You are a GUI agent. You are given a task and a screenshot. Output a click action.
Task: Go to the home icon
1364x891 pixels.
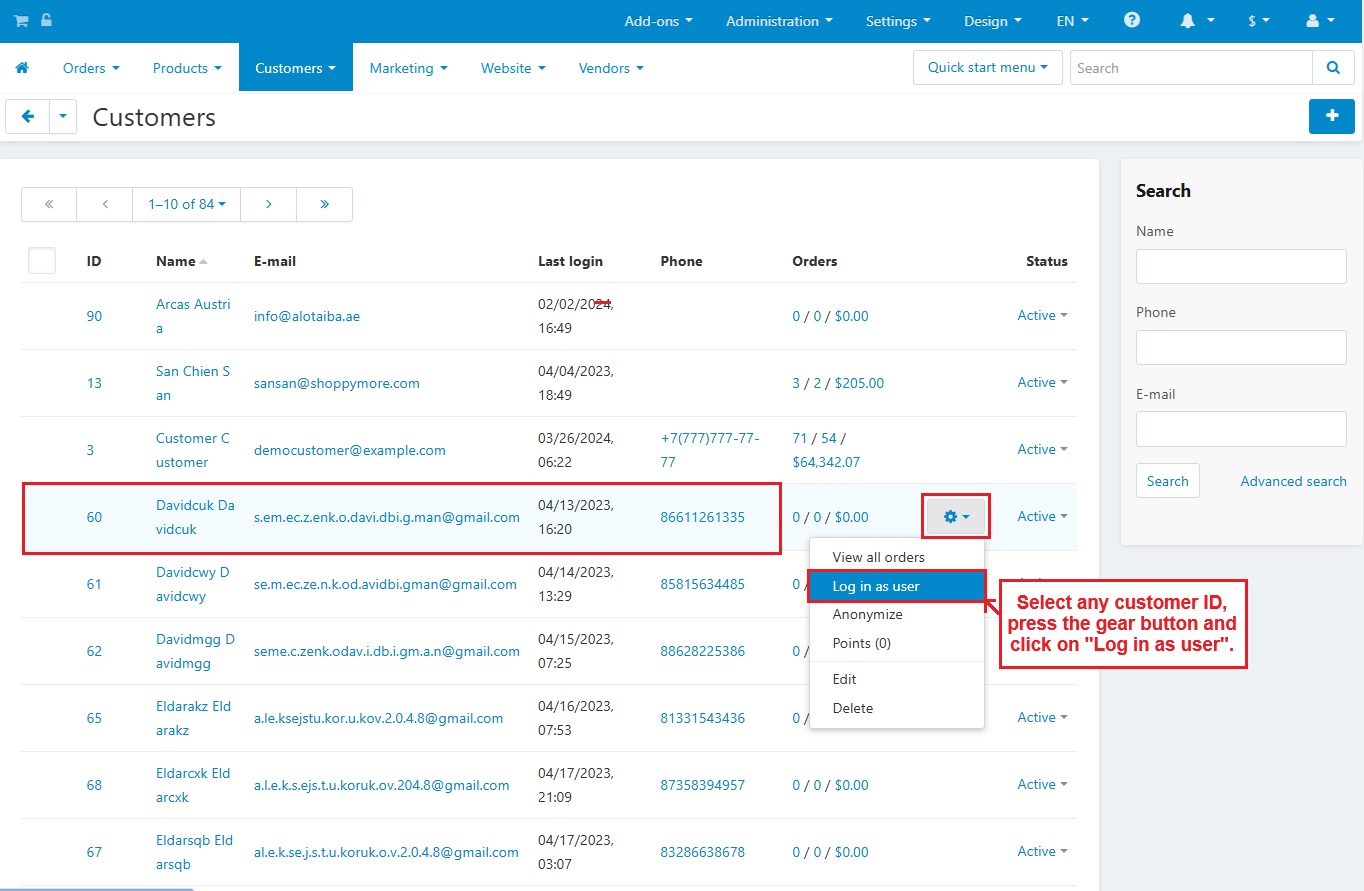click(x=22, y=68)
